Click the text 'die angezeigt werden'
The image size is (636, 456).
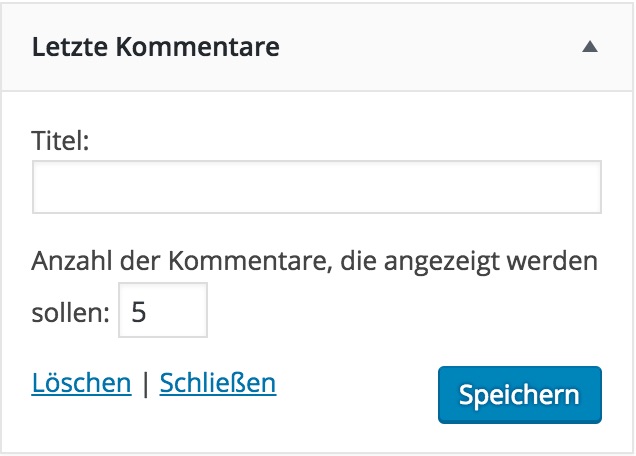point(469,262)
